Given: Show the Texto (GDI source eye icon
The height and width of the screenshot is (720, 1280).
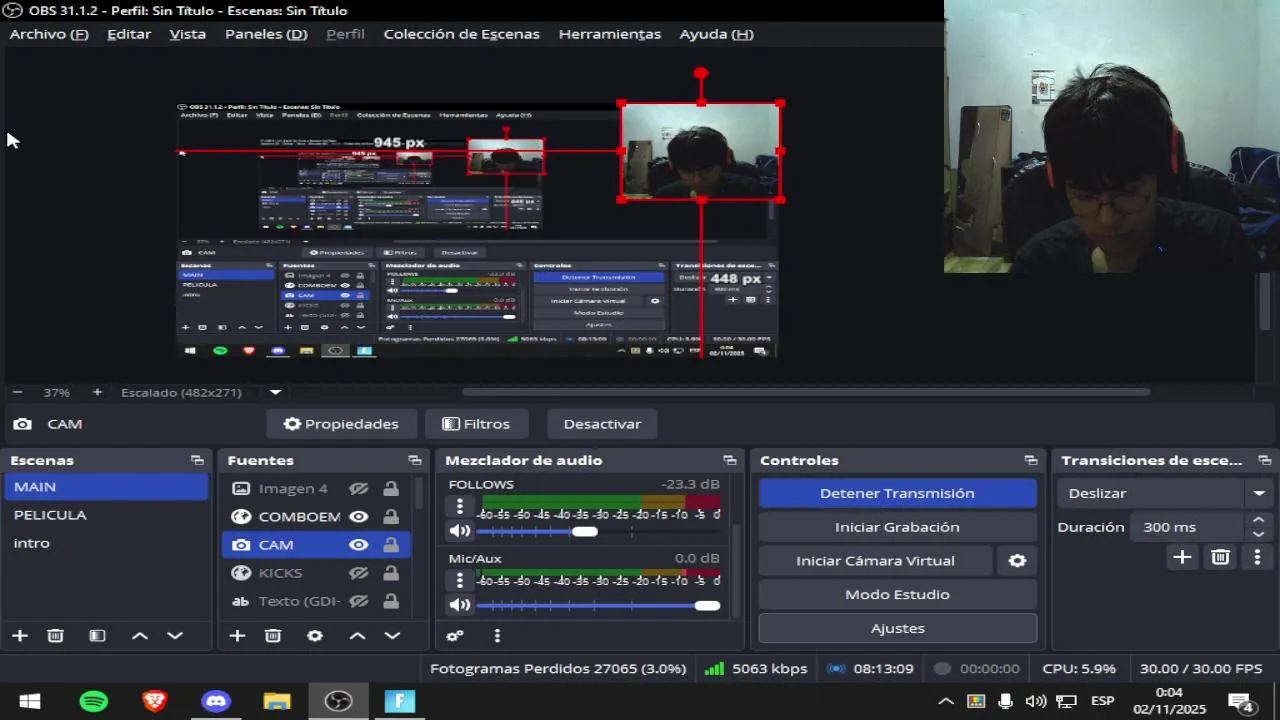Looking at the screenshot, I should click(359, 601).
